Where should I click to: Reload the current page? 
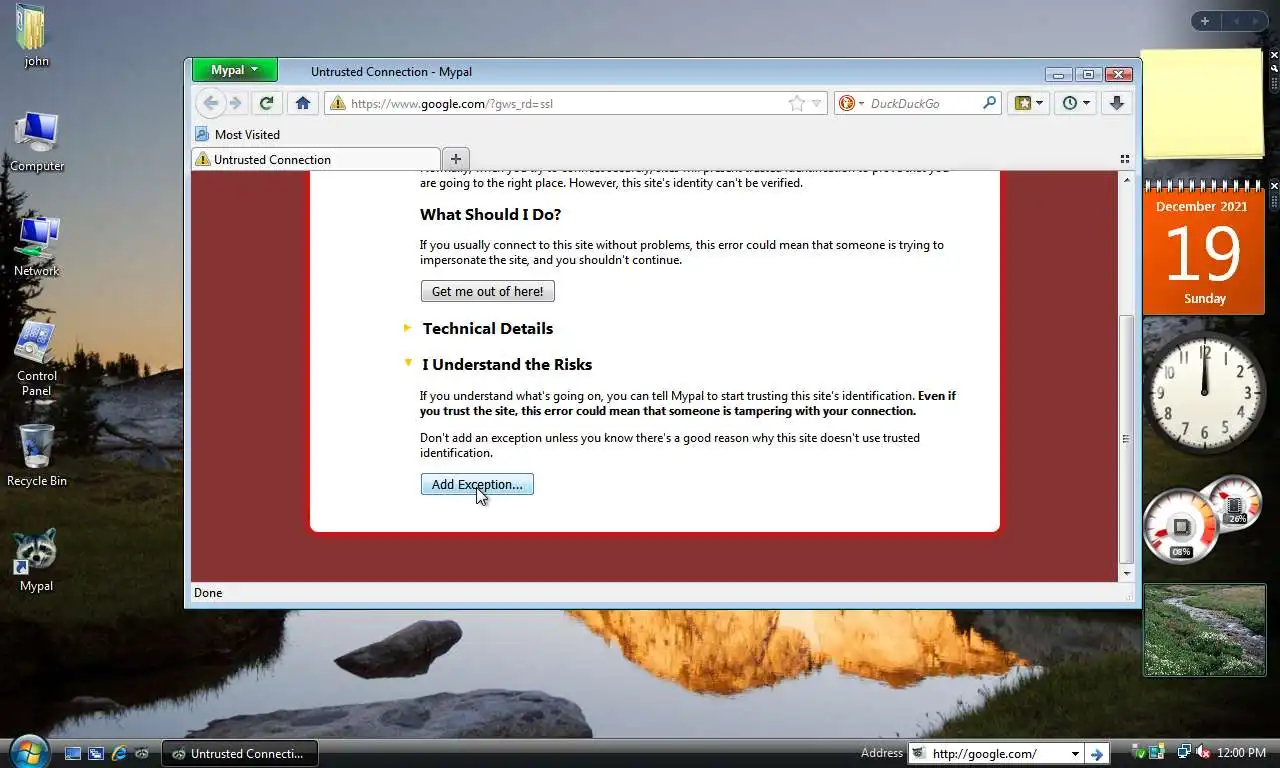266,103
